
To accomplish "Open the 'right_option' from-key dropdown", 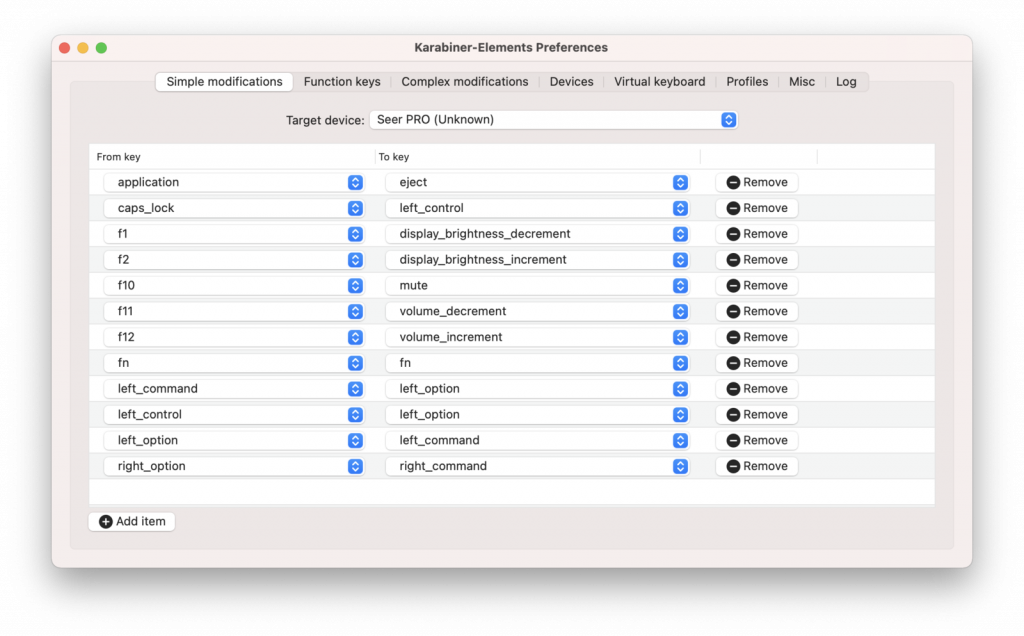I will [x=233, y=466].
